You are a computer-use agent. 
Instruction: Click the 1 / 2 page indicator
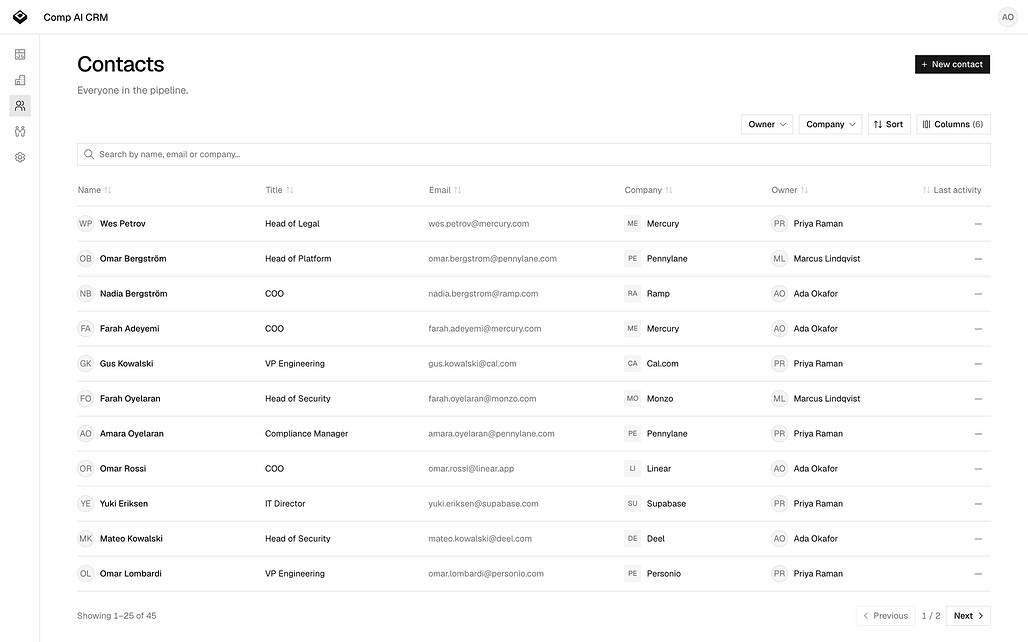point(930,616)
